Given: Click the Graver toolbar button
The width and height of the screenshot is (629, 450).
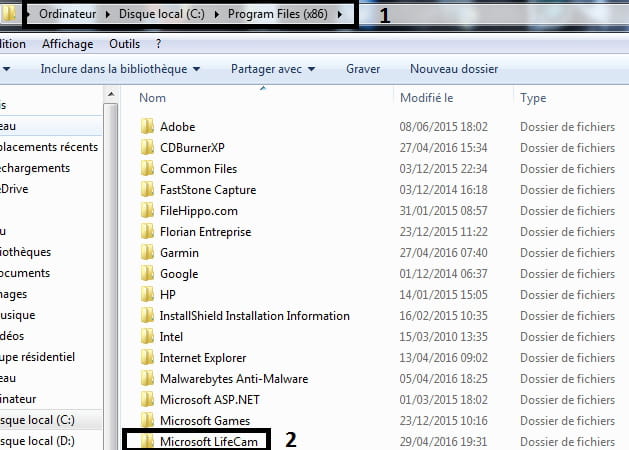Looking at the screenshot, I should [x=363, y=69].
